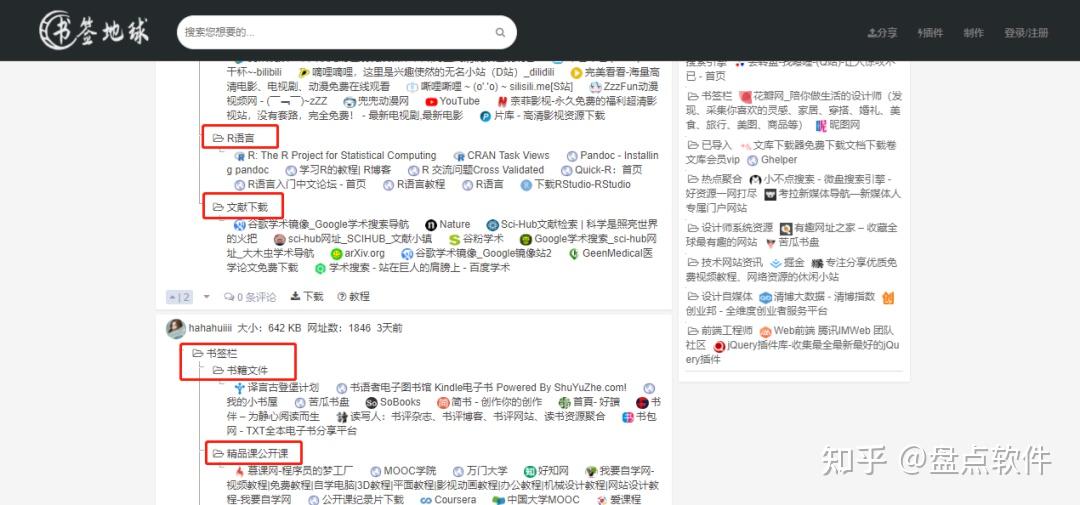The height and width of the screenshot is (505, 1080).
Task: Open the Coursera bookmark link
Action: point(455,499)
